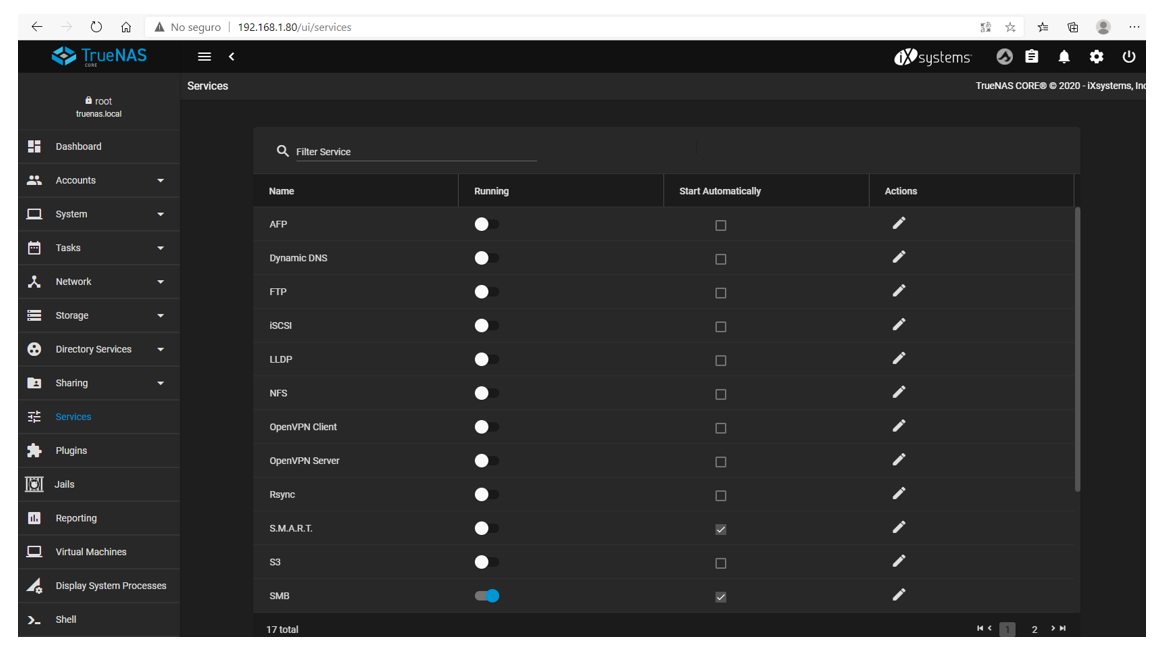Open FTP service configuration pencil
Screen dimensions: 1162x650
pyautogui.click(x=898, y=291)
